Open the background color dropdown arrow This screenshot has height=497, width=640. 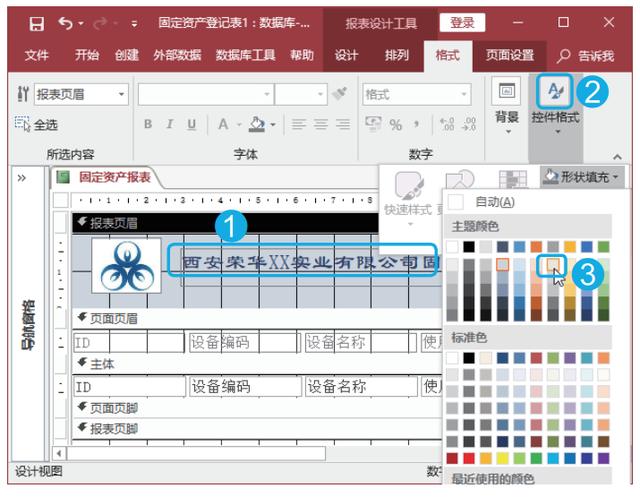[x=273, y=124]
